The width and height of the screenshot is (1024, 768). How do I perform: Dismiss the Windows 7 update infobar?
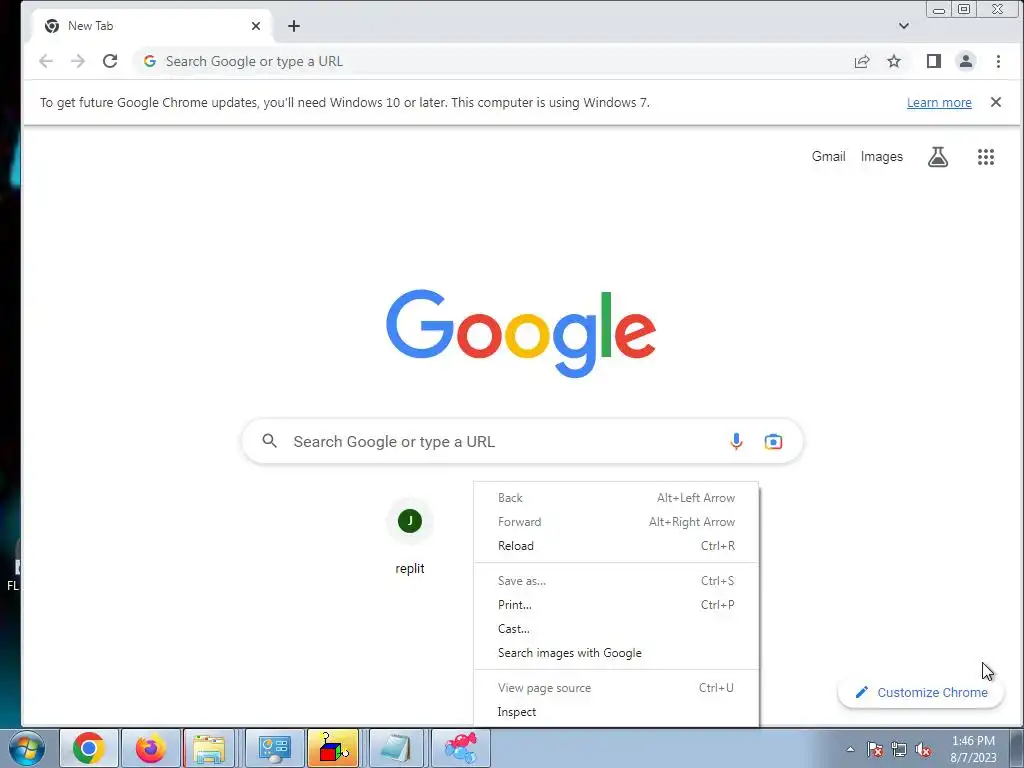tap(995, 102)
